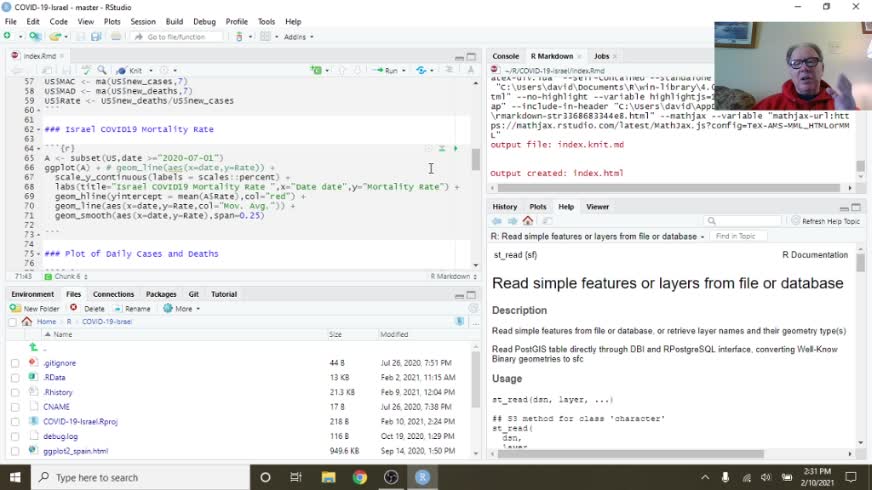Check the debug.log file checkbox
Image resolution: width=872 pixels, height=490 pixels.
(15, 437)
